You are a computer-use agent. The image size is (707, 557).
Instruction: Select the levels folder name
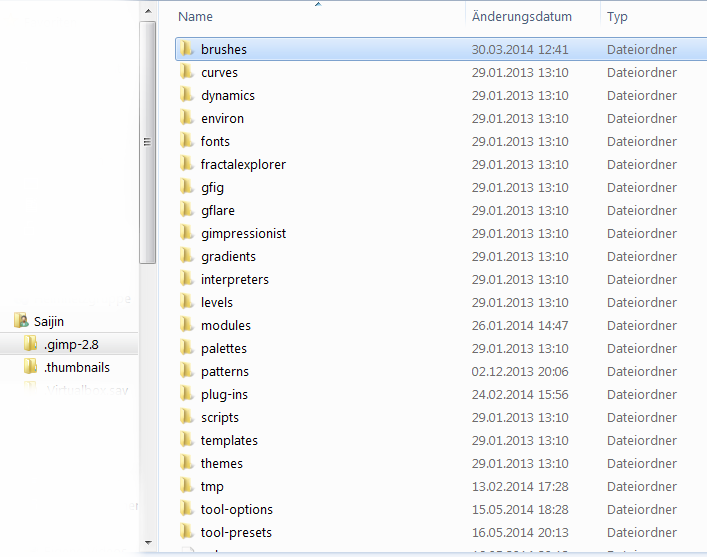click(216, 303)
